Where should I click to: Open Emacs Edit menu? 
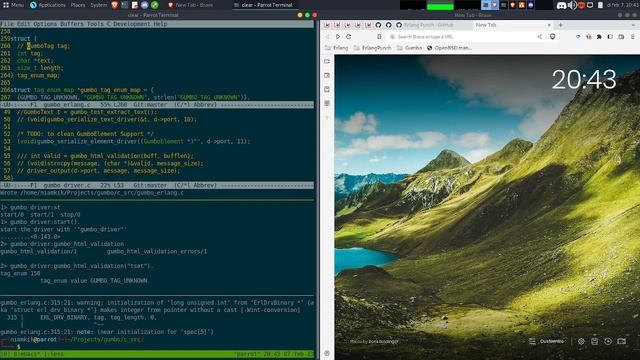click(x=23, y=24)
